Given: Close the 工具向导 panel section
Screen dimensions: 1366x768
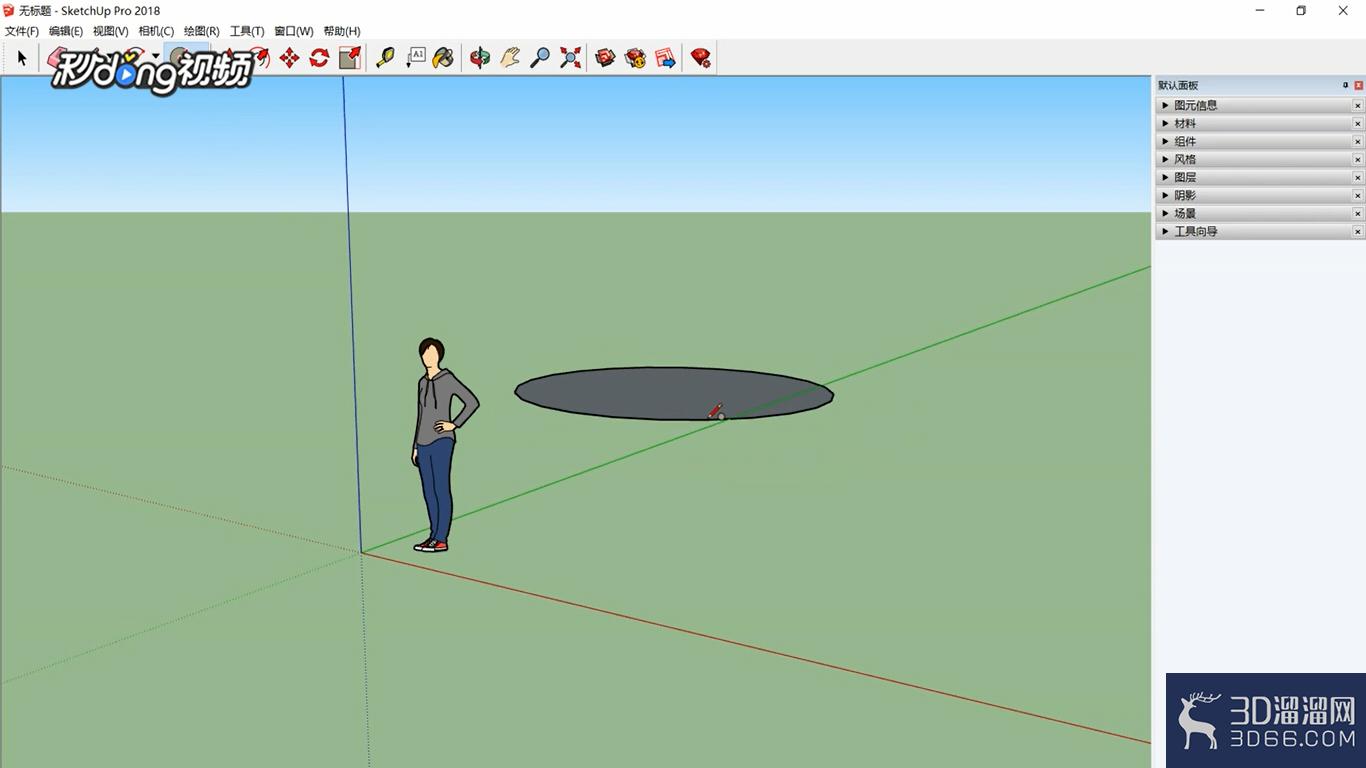Looking at the screenshot, I should [1358, 231].
